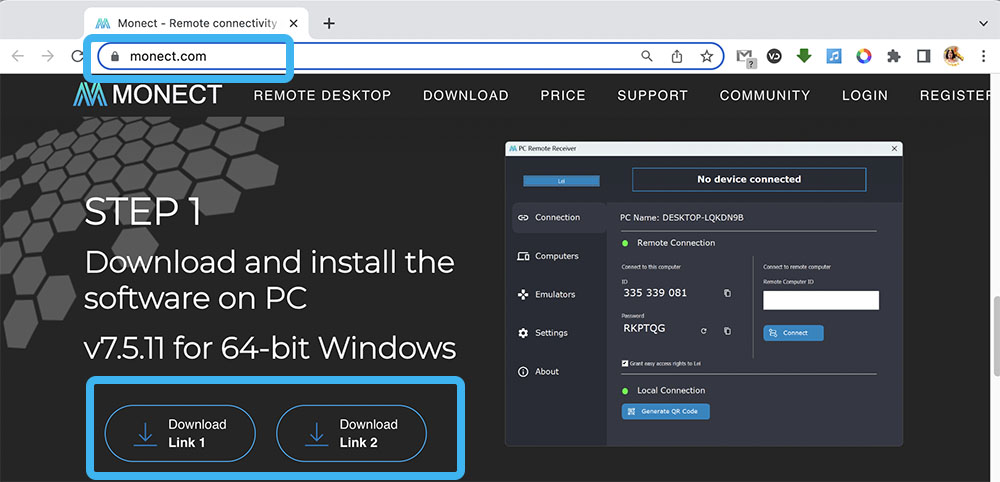Viewport: 1000px width, 482px height.
Task: Toggle the 'Grant easy access rights' checkbox
Action: coord(625,364)
